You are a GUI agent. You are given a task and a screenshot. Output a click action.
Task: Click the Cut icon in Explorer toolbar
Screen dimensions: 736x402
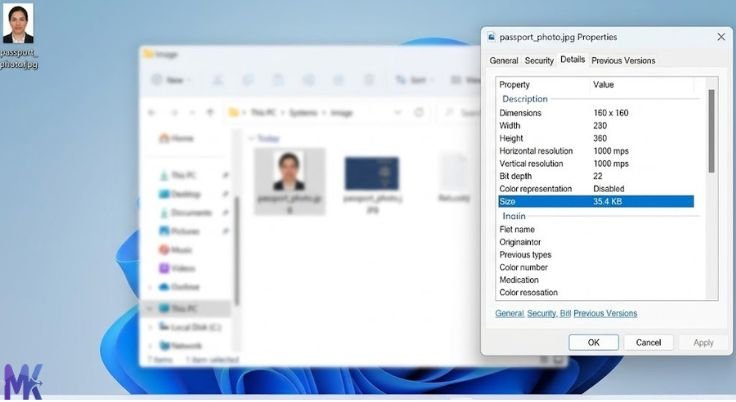point(217,80)
